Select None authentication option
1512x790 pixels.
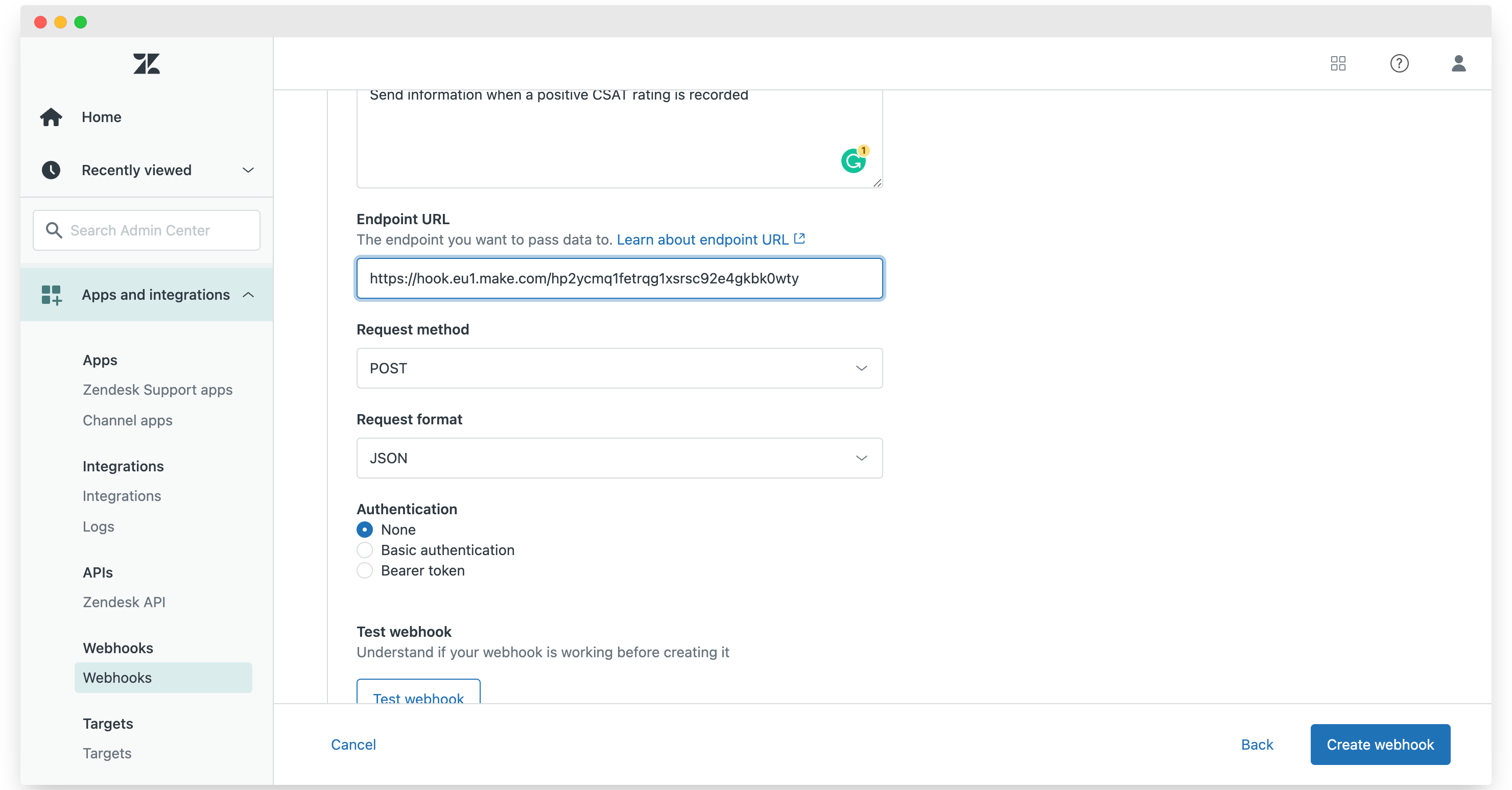click(x=365, y=530)
